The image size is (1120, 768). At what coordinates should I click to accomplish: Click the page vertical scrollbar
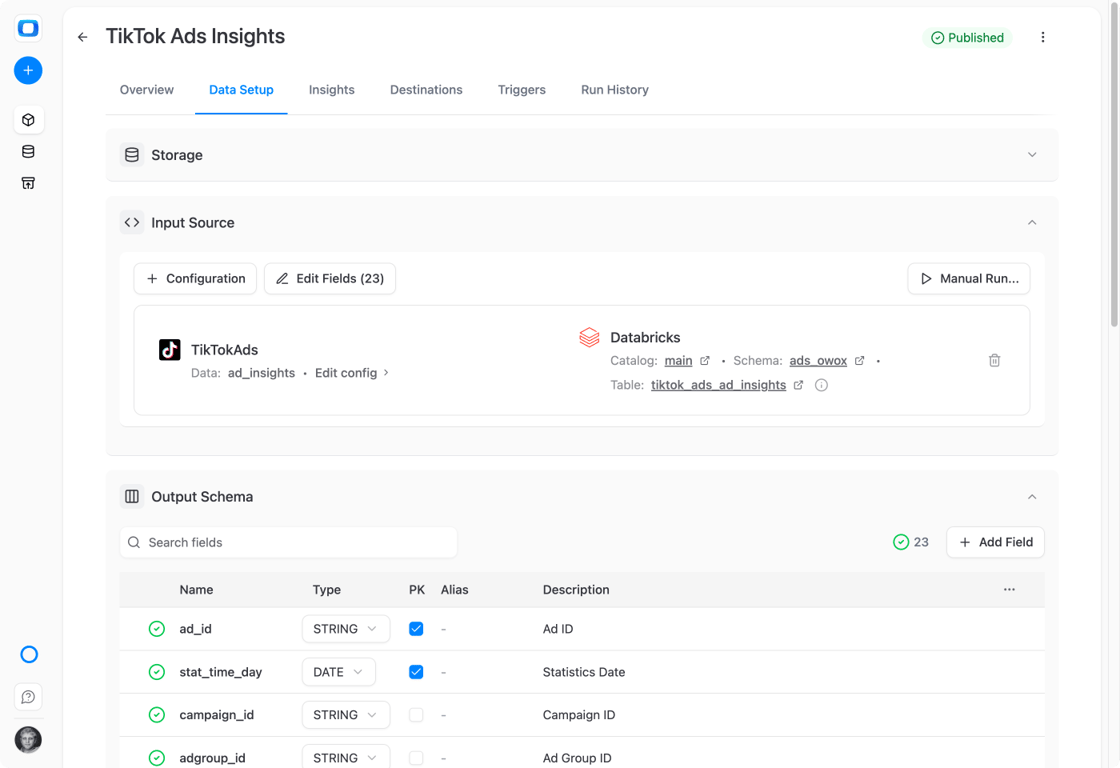[1114, 166]
